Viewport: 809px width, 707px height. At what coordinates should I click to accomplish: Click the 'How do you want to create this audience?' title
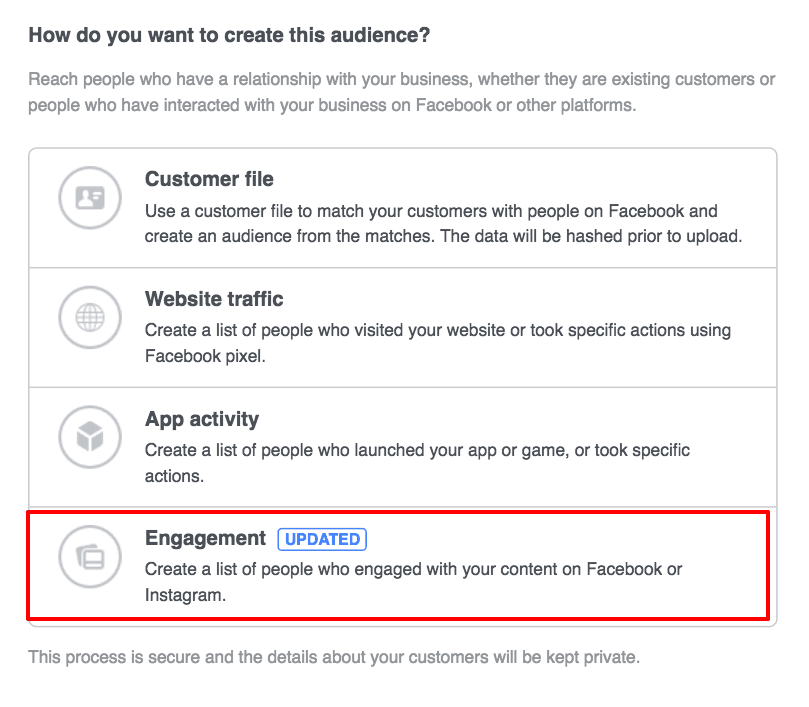pos(229,35)
